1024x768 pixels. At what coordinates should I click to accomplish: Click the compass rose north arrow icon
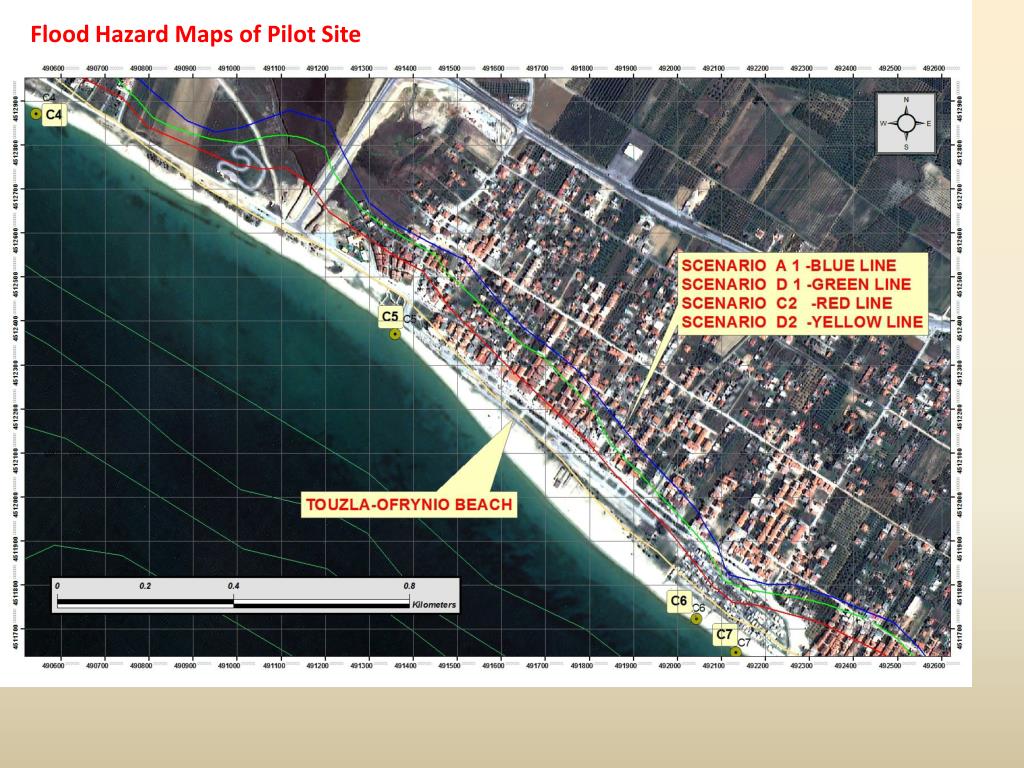[906, 123]
